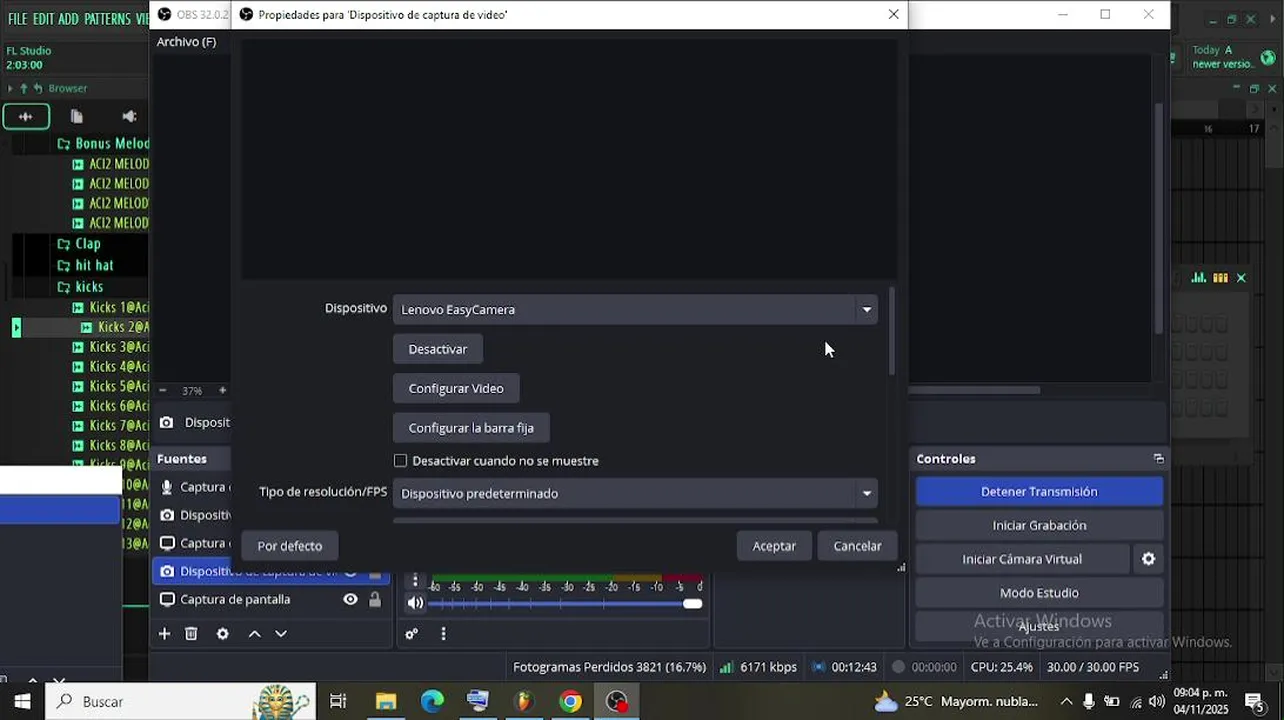Screen dimensions: 1284x720
Task: Zoom out preview with the minus icon
Action: [163, 391]
